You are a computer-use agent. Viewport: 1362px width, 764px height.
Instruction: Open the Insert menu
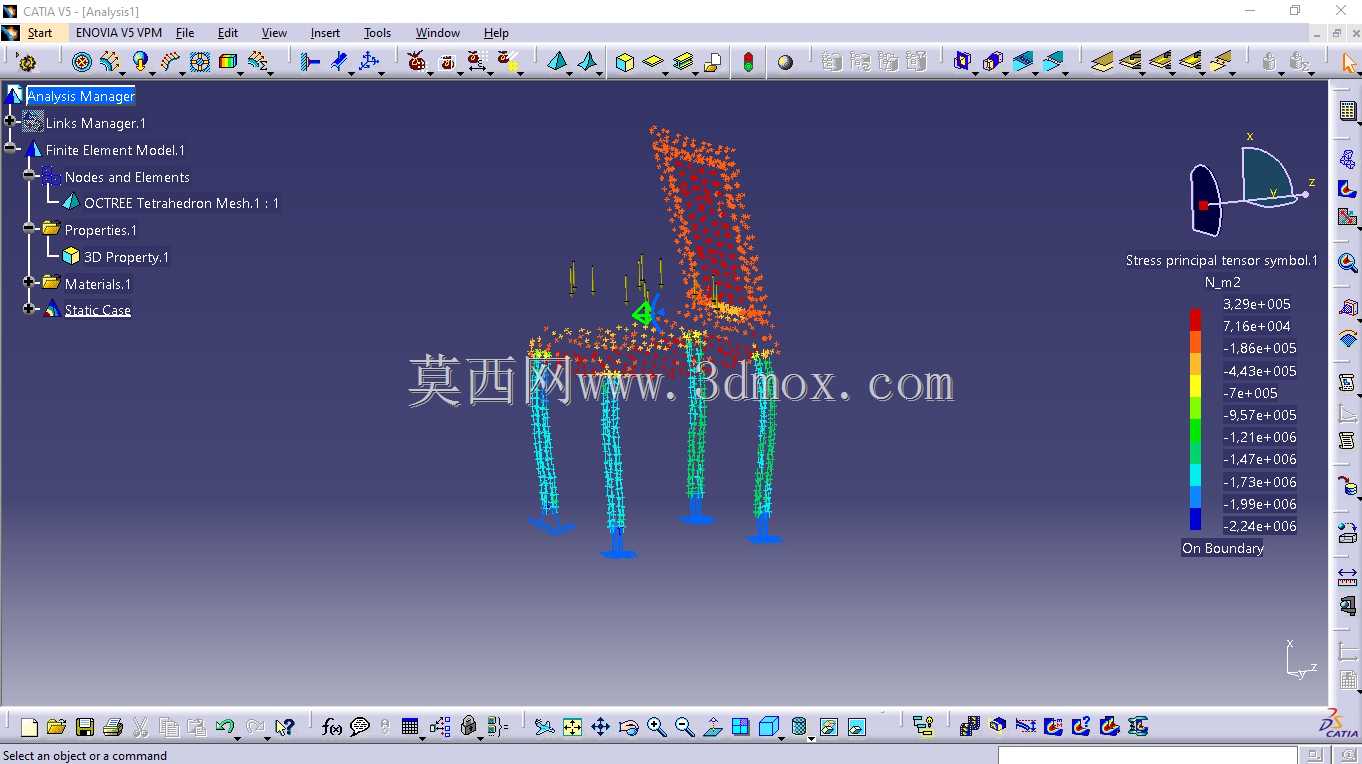point(325,33)
